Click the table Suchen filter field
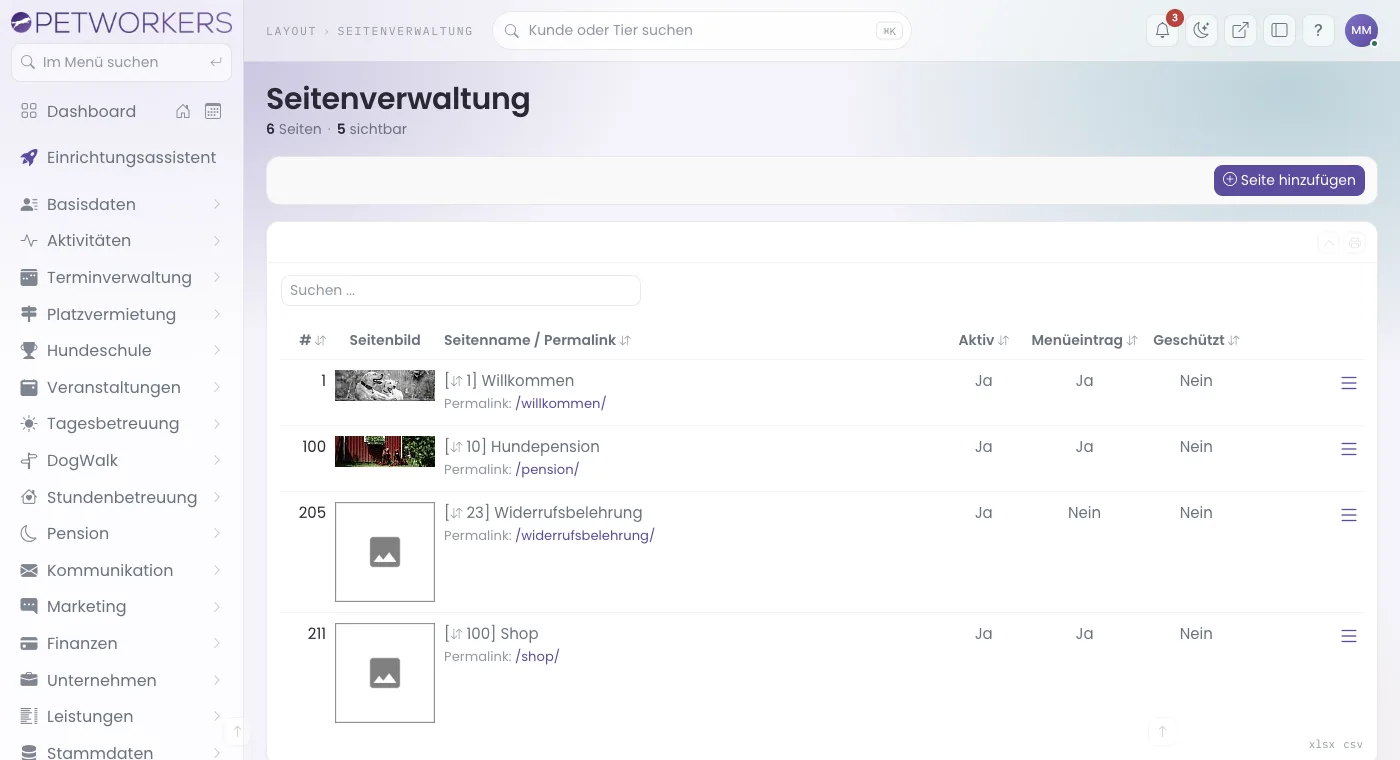This screenshot has height=760, width=1400. tap(461, 290)
